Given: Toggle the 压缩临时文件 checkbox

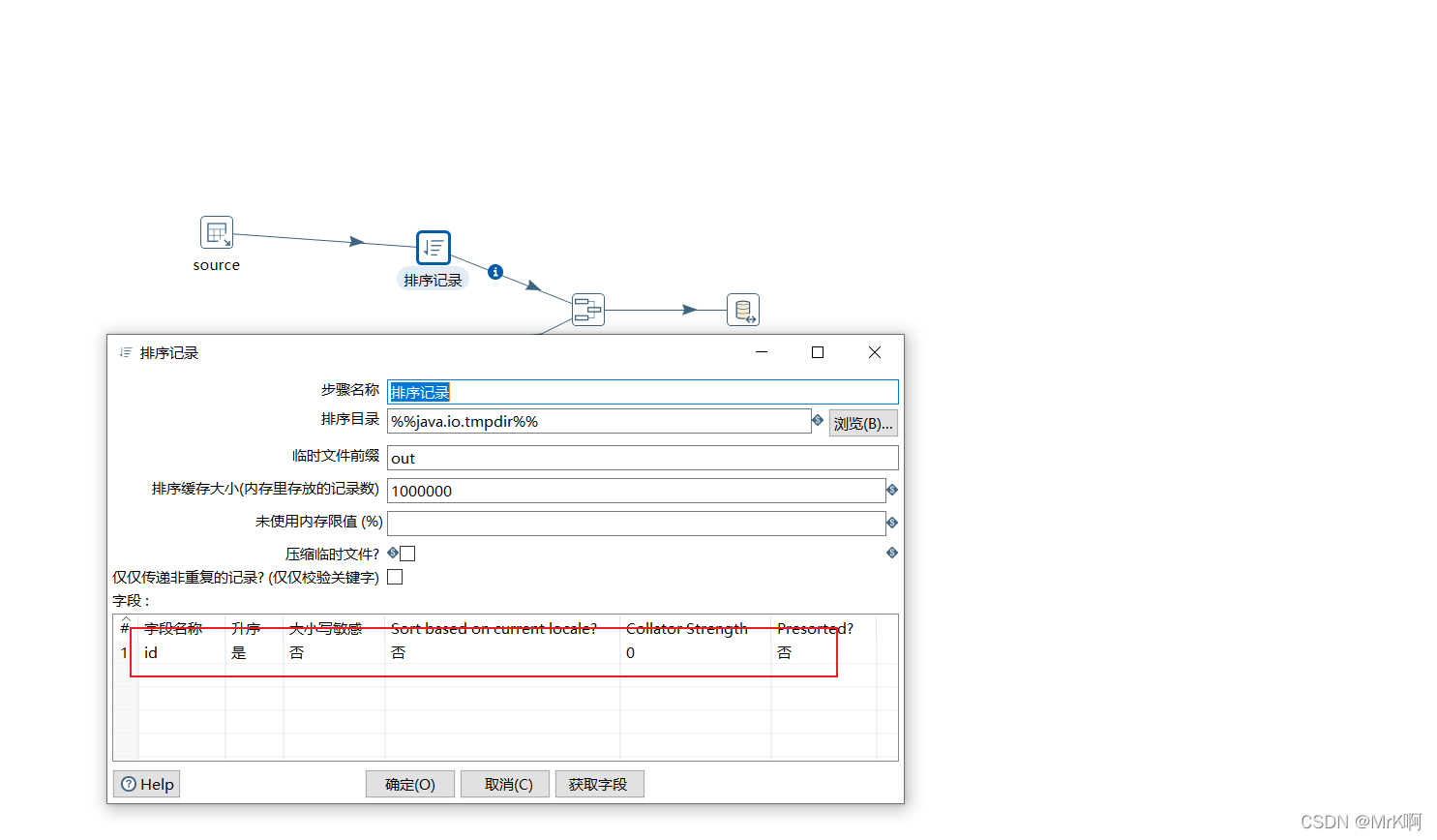Looking at the screenshot, I should [407, 554].
